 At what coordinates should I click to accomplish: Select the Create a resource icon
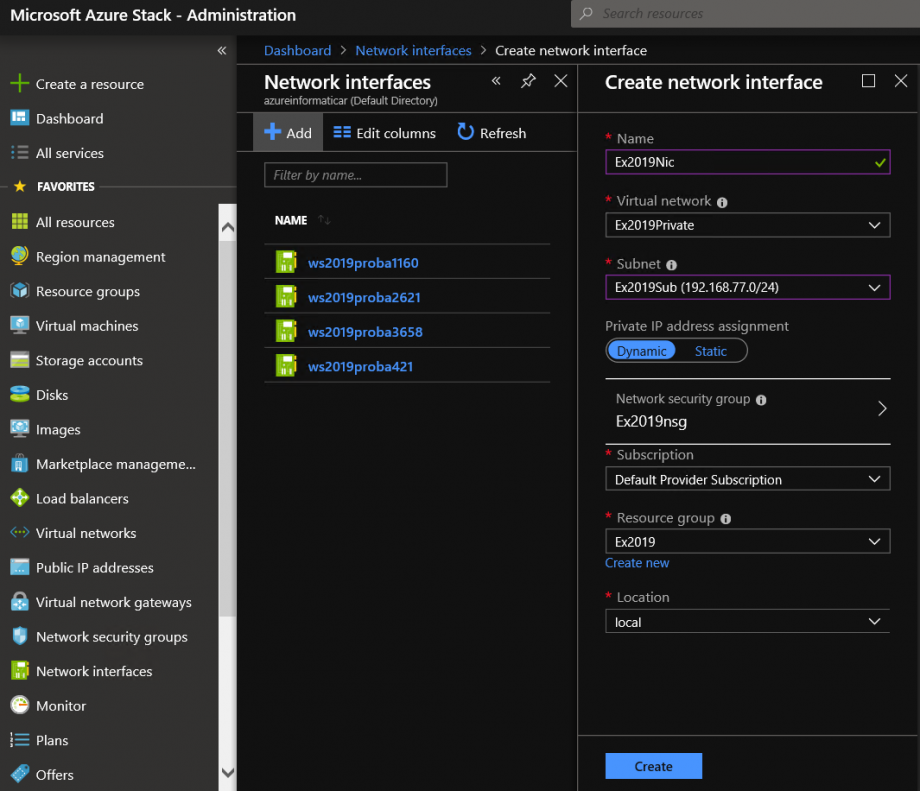pos(20,84)
